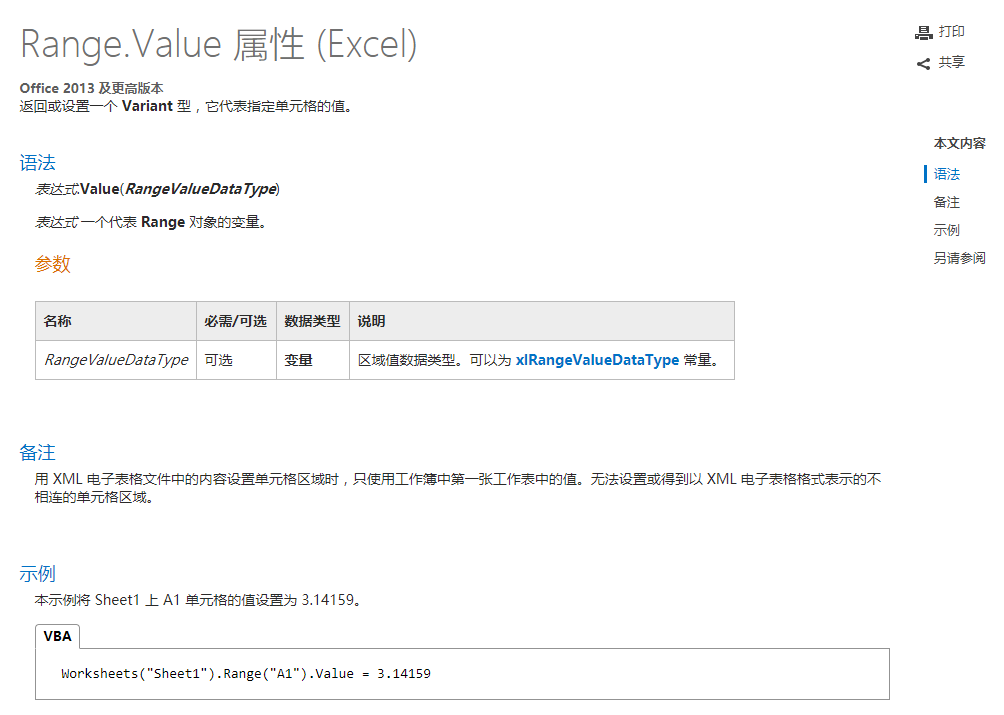This screenshot has height=715, width=1004.
Task: Click the 语法 section heading
Action: [37, 163]
